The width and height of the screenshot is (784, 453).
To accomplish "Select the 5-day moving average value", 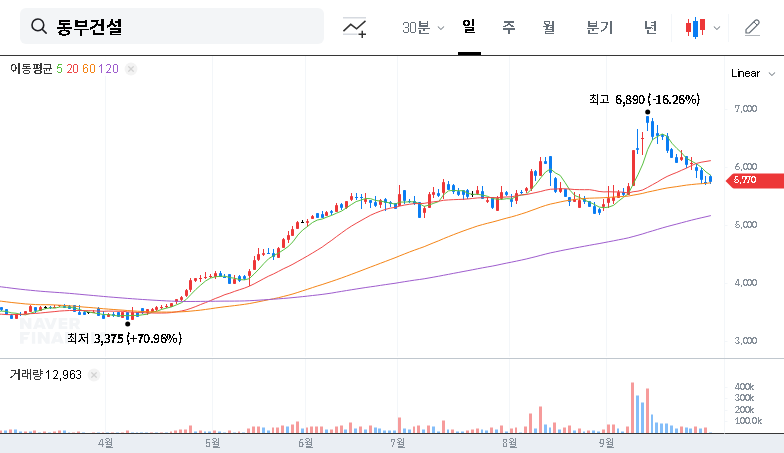I will (x=60, y=68).
